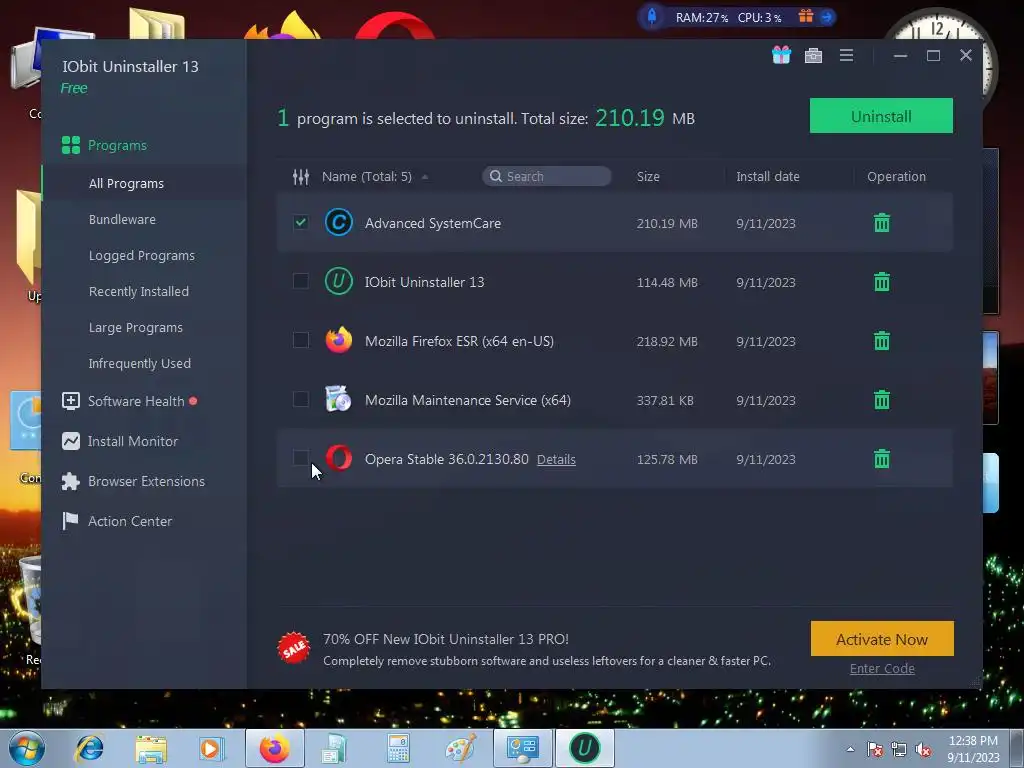The image size is (1024, 768).
Task: Check the Mozilla Firefox ESR checkbox
Action: pyautogui.click(x=300, y=340)
